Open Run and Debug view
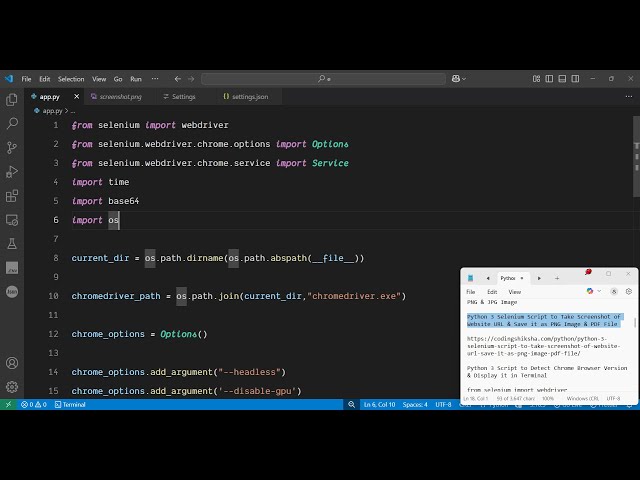The image size is (640, 480). point(12,171)
